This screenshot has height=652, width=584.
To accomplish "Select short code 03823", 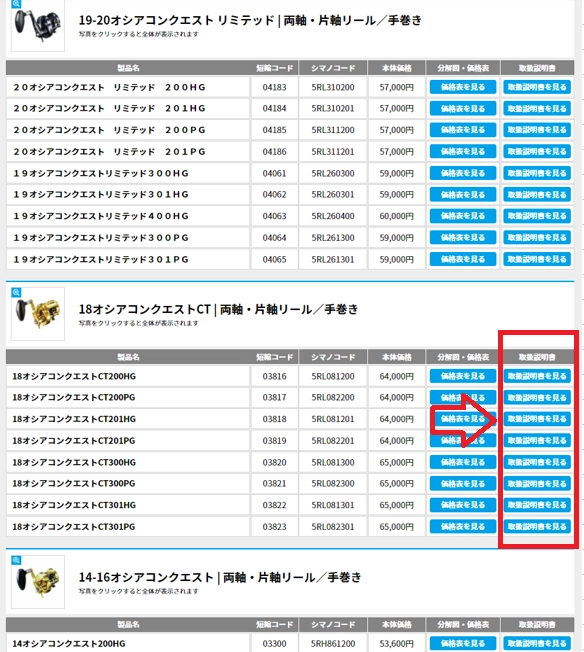I will pos(275,527).
